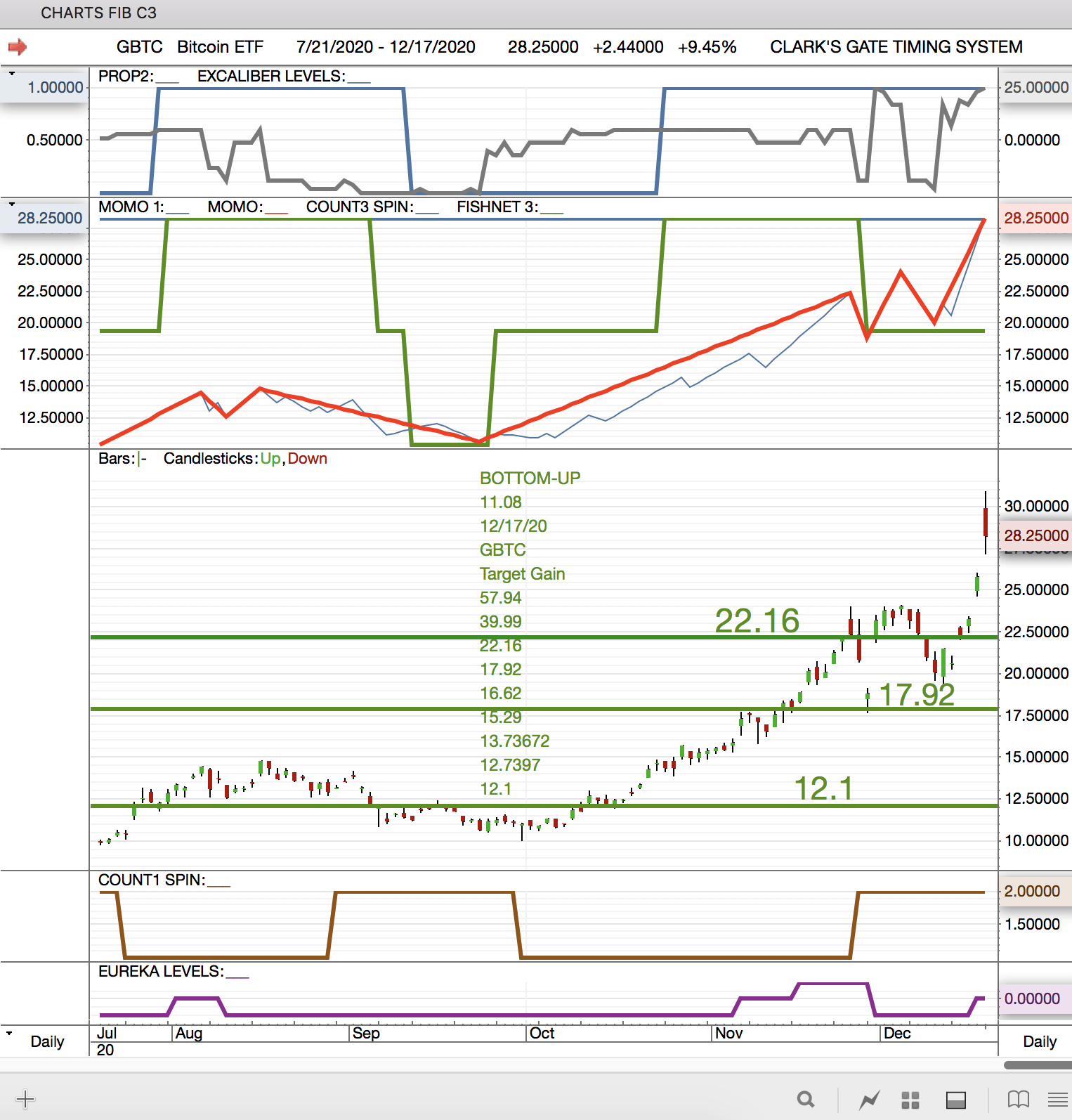
Task: Click the 12.7397 fib level text
Action: pos(510,765)
